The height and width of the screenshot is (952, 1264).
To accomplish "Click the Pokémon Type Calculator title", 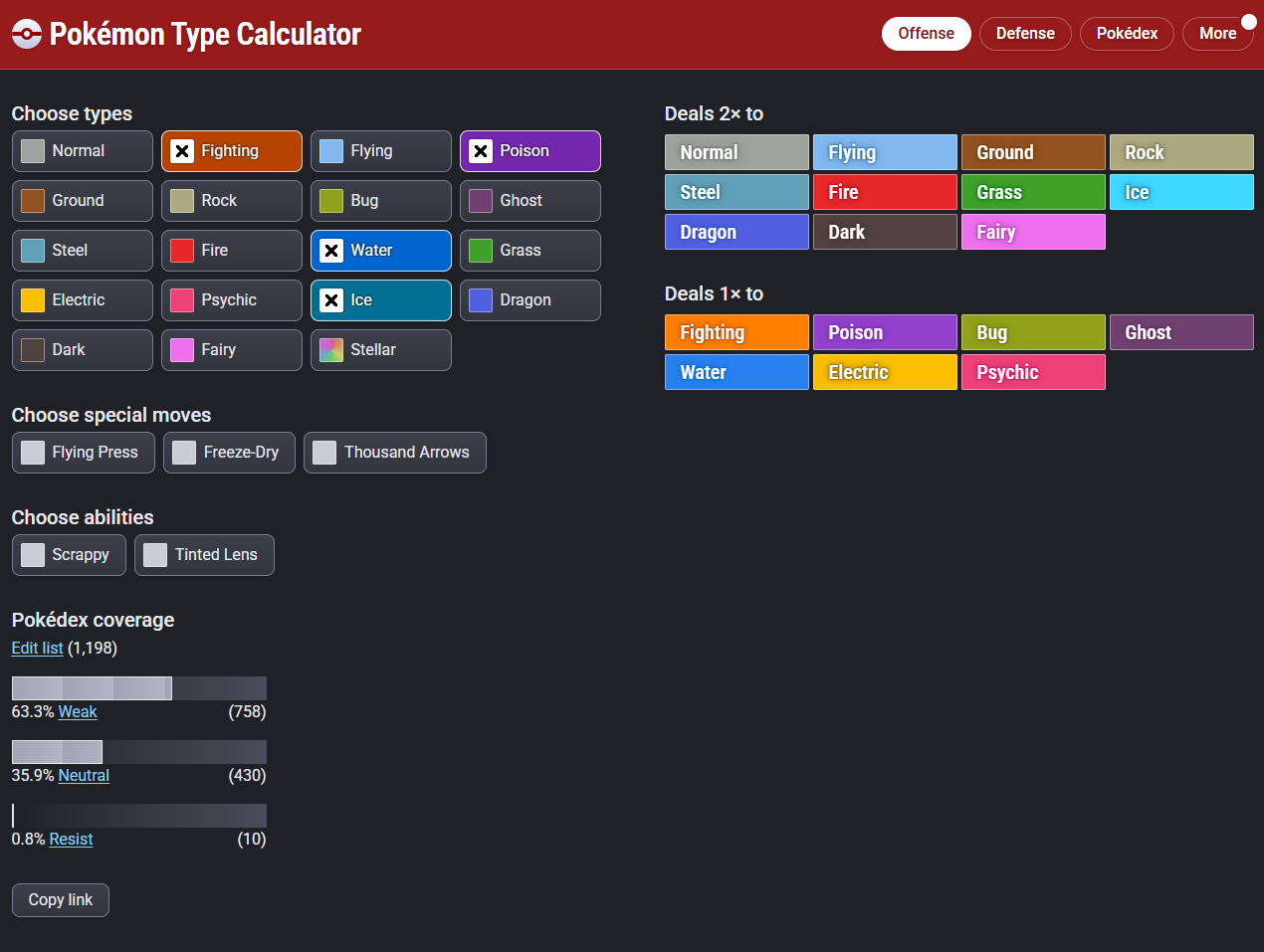I will pyautogui.click(x=205, y=34).
